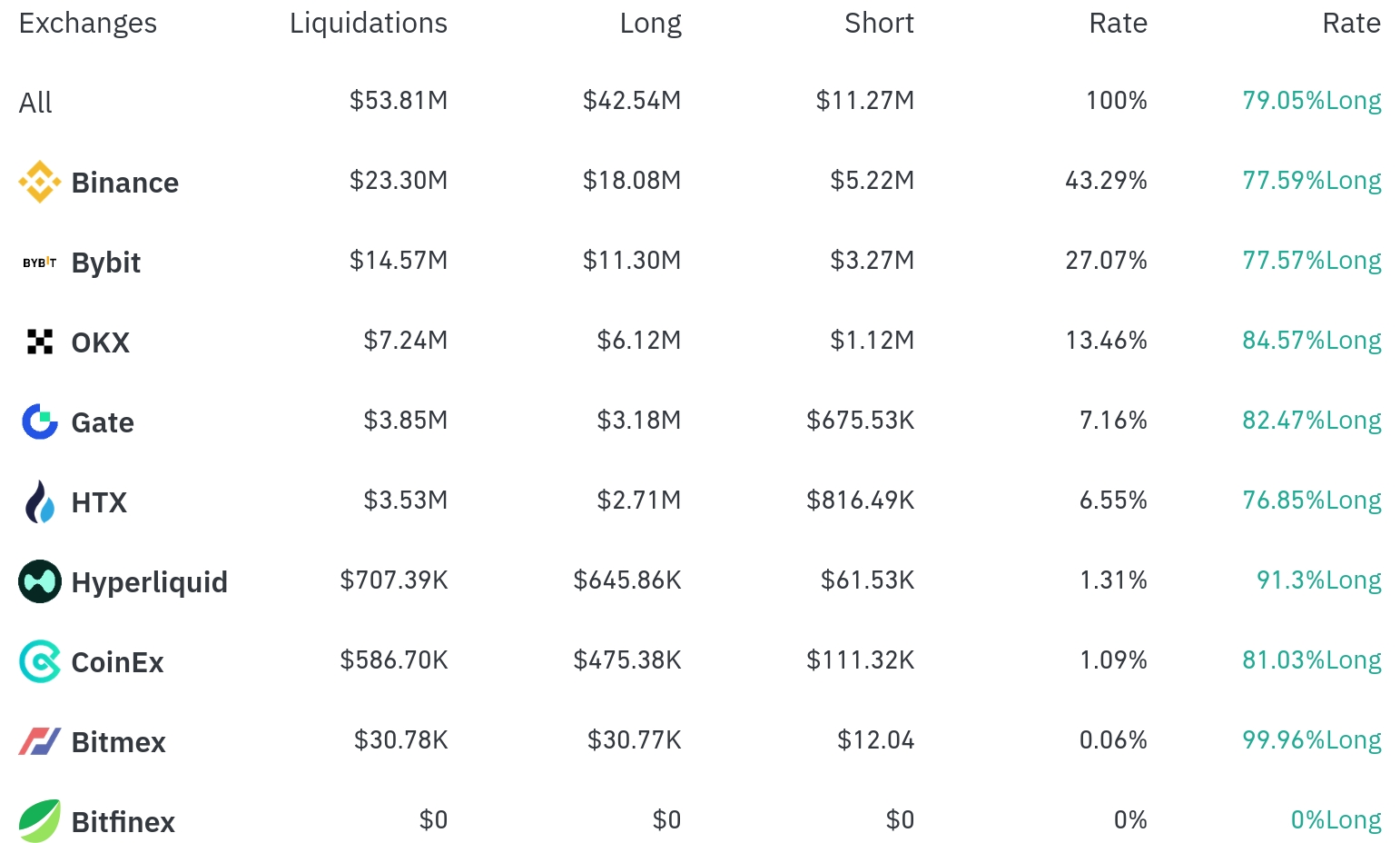Select the All exchanges row label
1400x843 pixels.
35,103
